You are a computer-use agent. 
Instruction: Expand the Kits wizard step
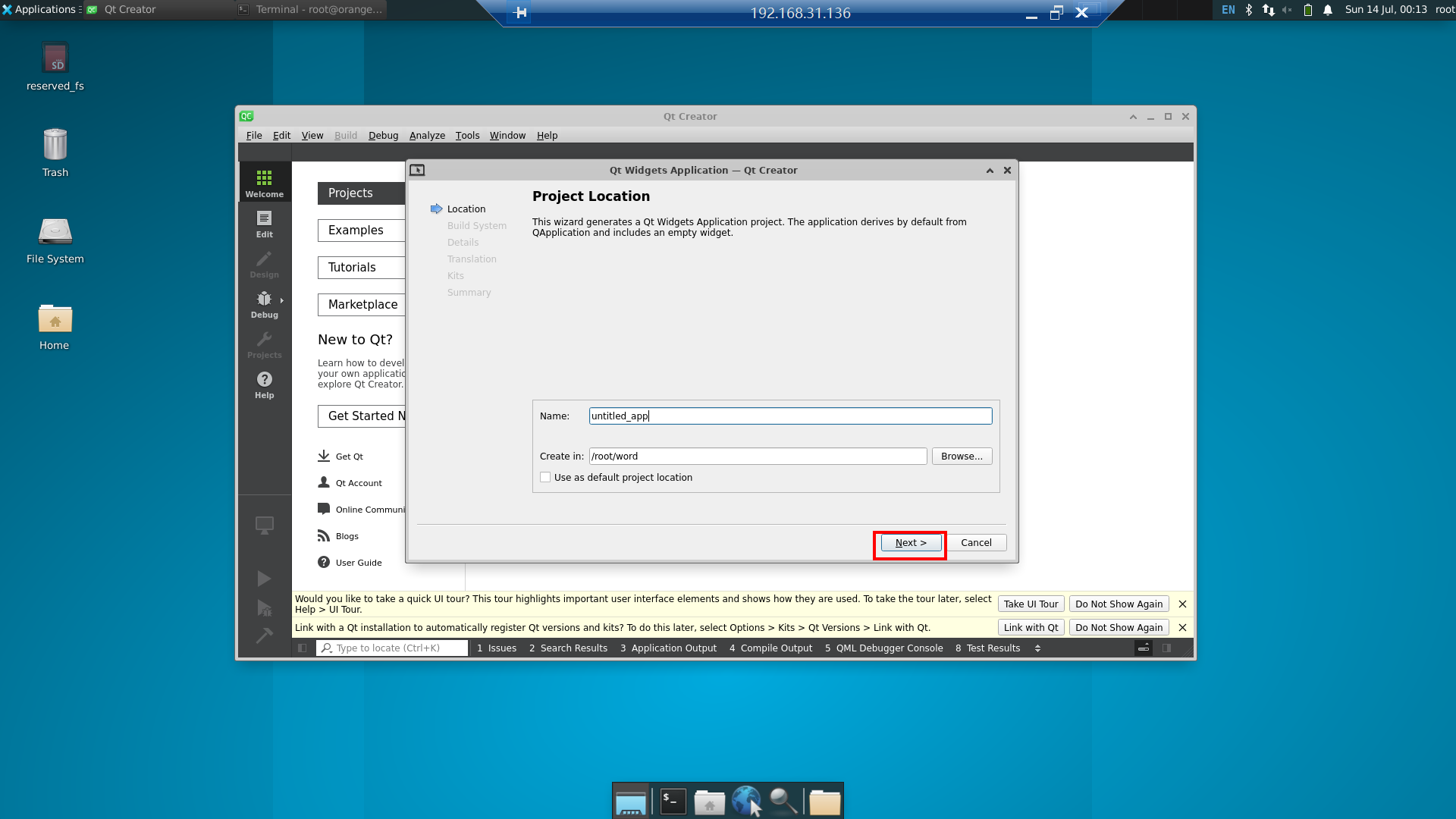tap(456, 275)
